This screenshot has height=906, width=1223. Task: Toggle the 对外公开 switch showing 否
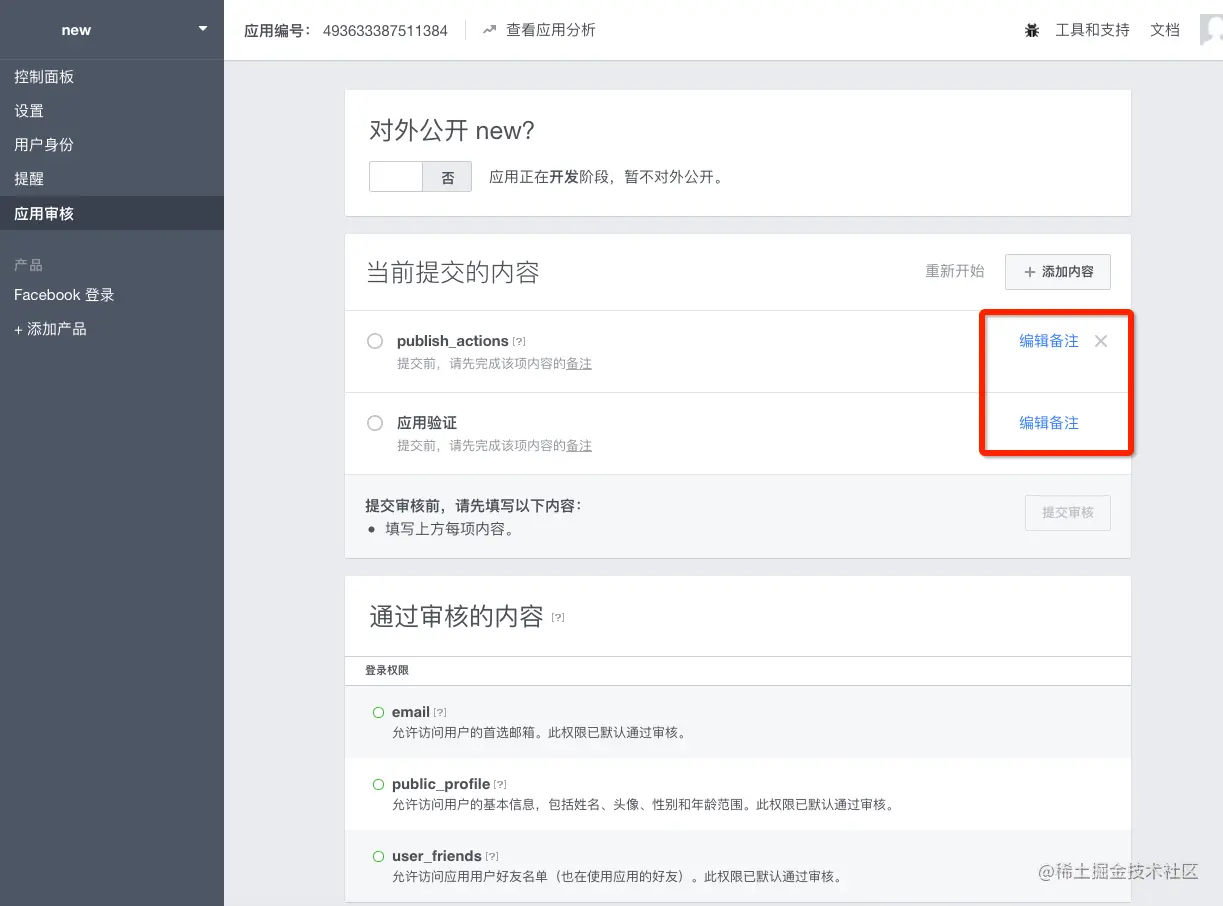click(420, 177)
